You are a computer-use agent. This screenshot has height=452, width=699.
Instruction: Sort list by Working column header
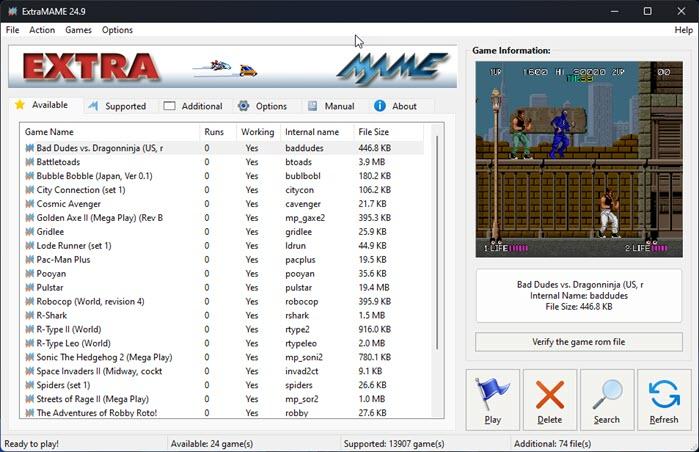click(x=258, y=132)
